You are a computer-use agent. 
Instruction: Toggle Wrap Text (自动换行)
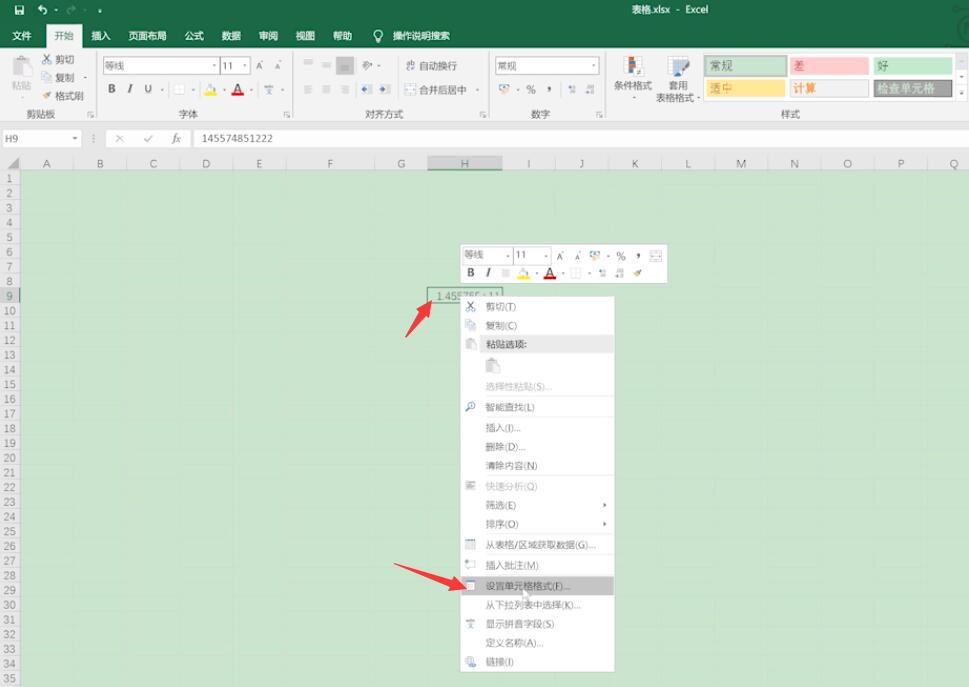[x=431, y=65]
